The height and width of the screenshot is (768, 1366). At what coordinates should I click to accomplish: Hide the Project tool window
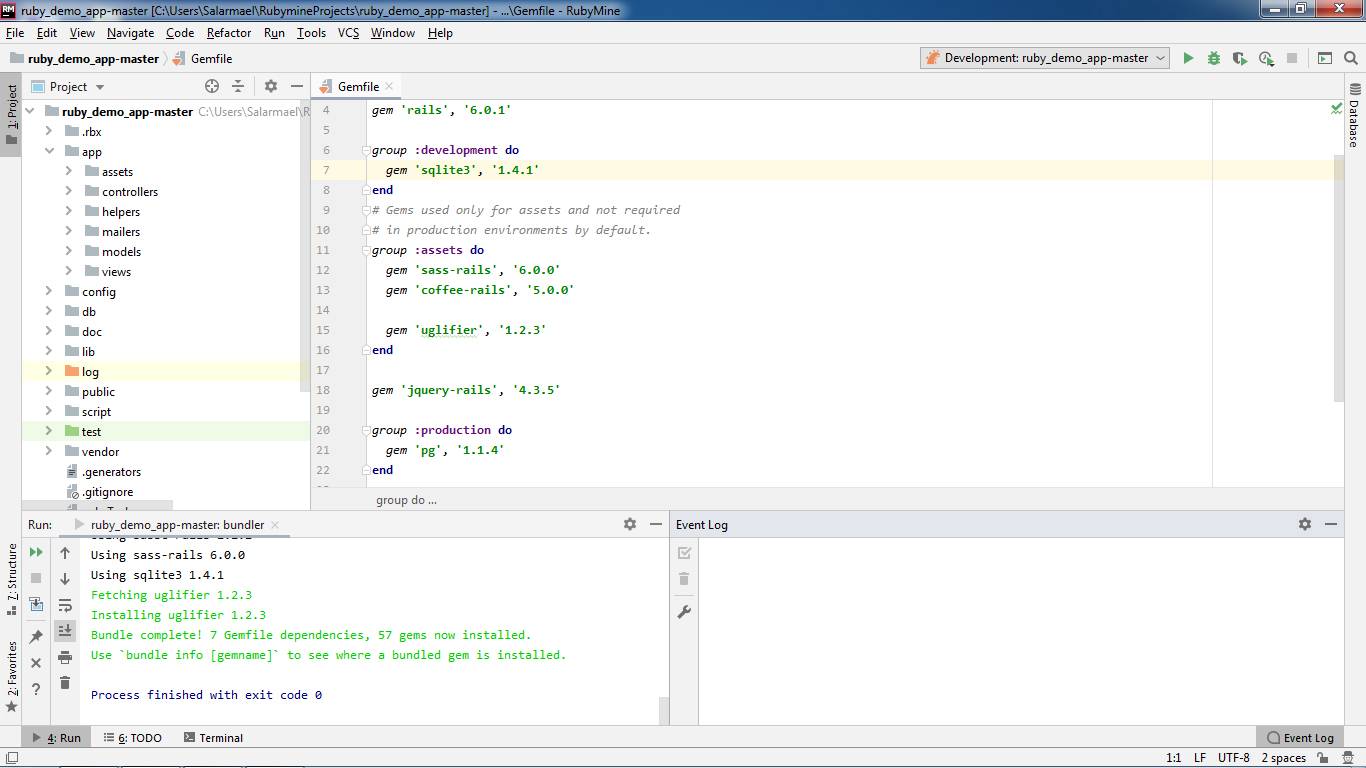pos(297,86)
